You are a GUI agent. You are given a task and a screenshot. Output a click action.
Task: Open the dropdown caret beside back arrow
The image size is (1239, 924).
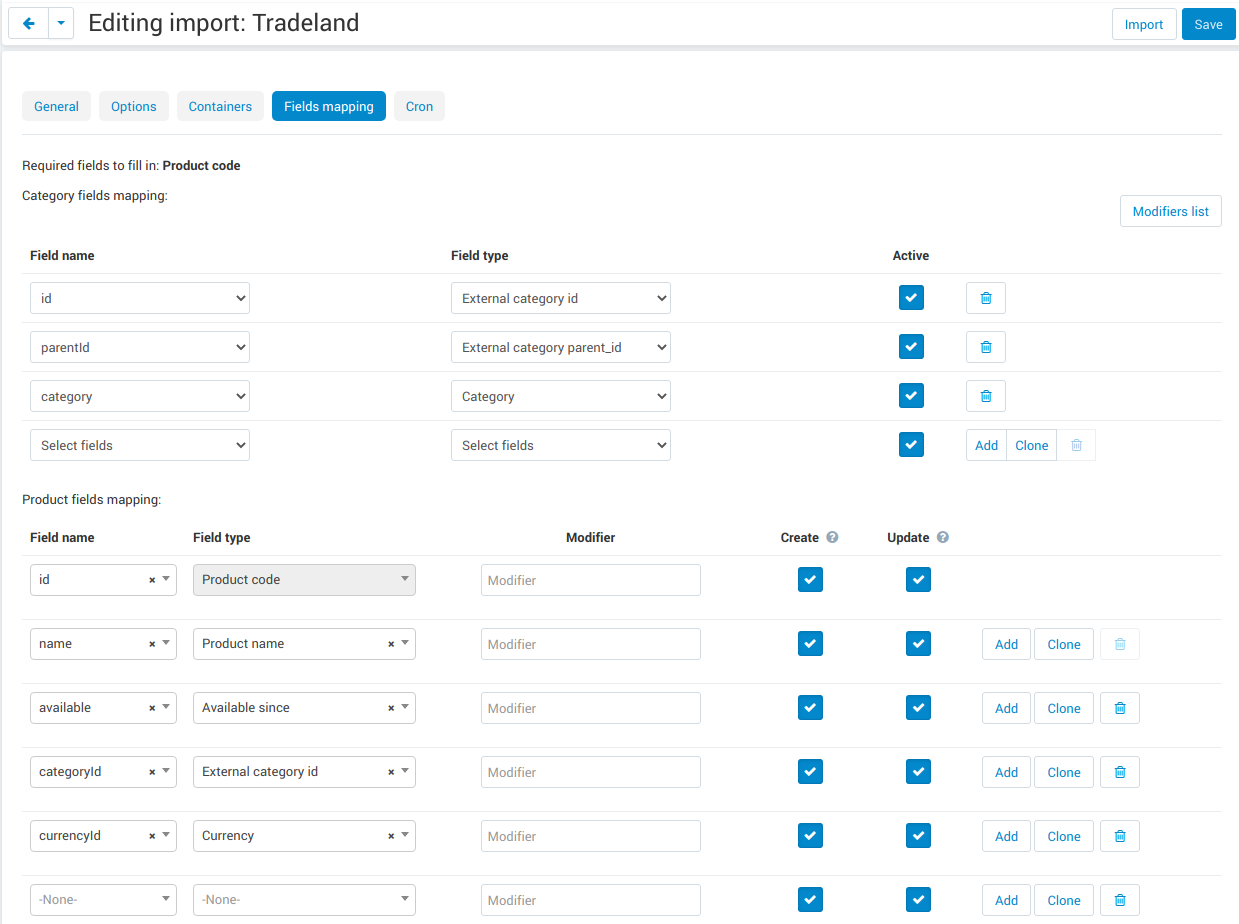(61, 24)
